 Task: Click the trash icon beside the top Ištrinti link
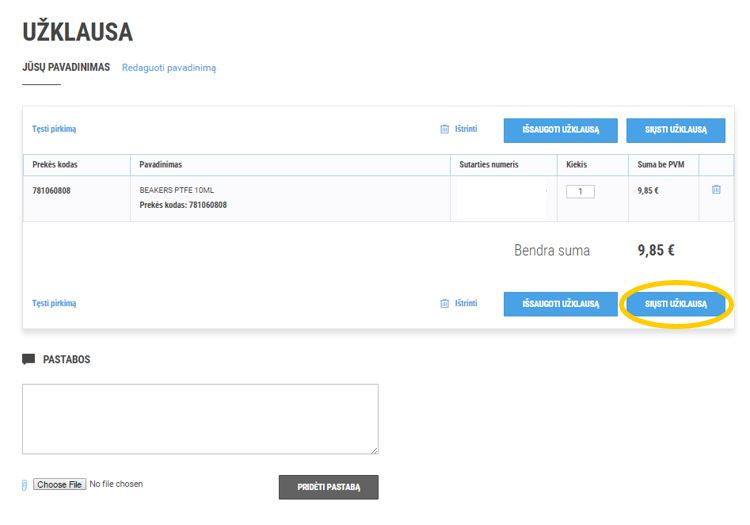(444, 129)
